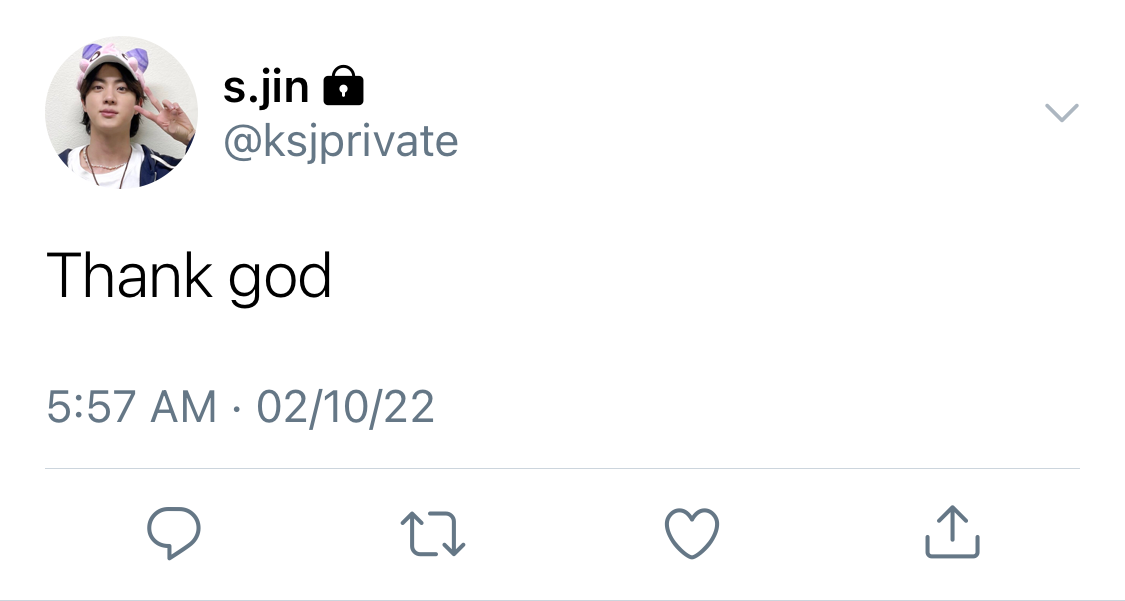The width and height of the screenshot is (1125, 601).
Task: Toggle retweet on the Thank god tweet
Action: tap(433, 534)
